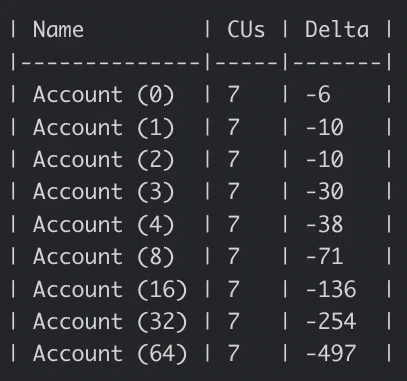This screenshot has height=381, width=407.
Task: Select the Account (3) row name
Action: (x=104, y=192)
